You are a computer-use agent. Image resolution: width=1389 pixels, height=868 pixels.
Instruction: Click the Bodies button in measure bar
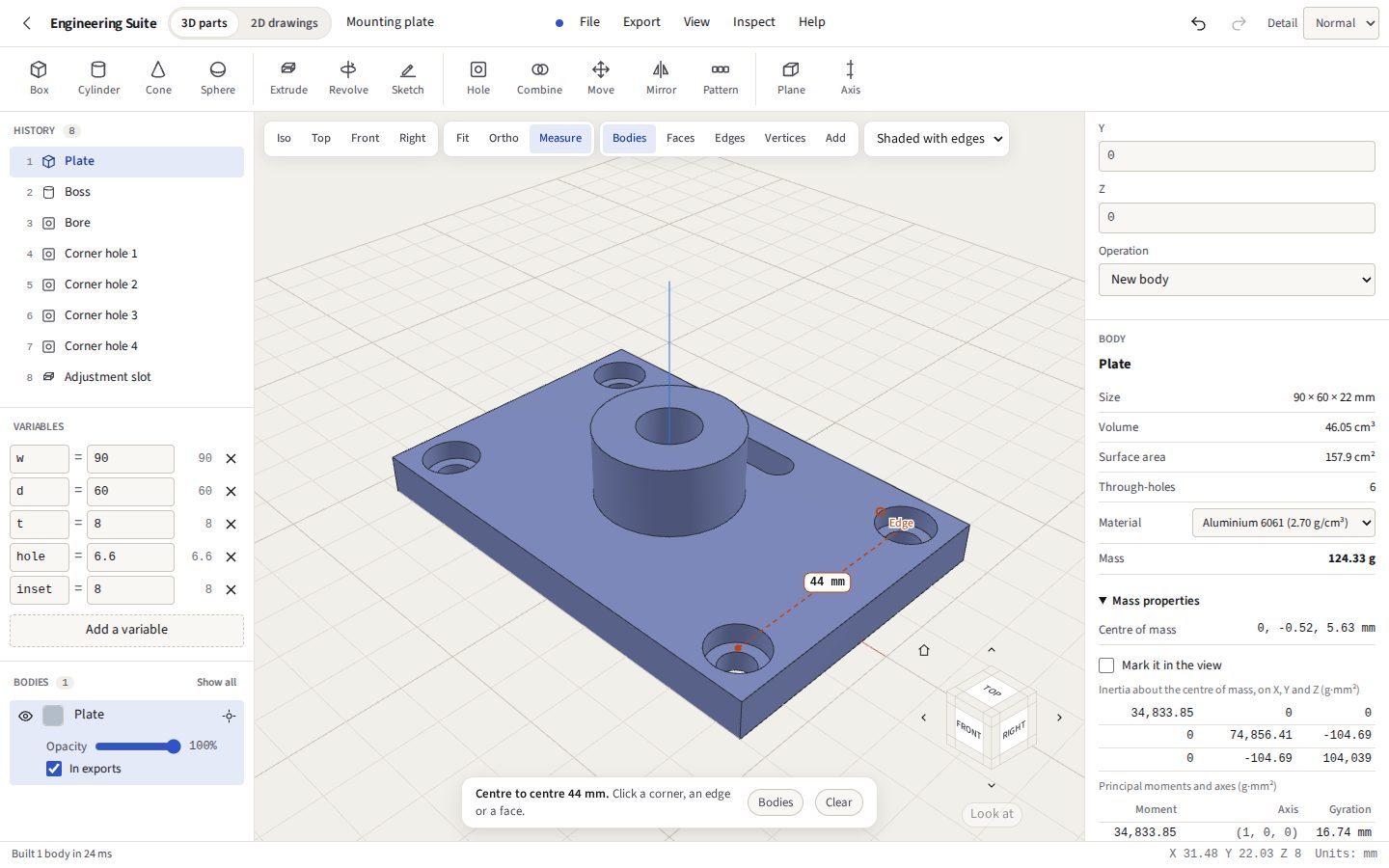[x=776, y=802]
